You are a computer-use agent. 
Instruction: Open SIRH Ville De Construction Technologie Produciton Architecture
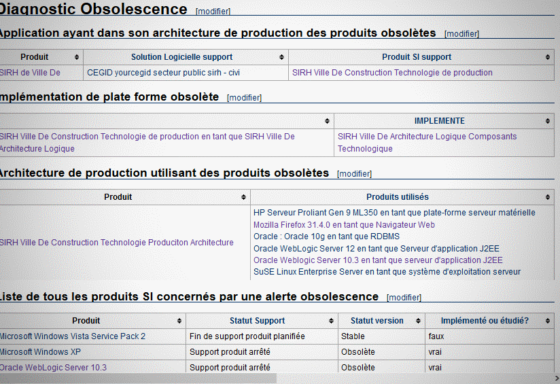[x=116, y=243]
